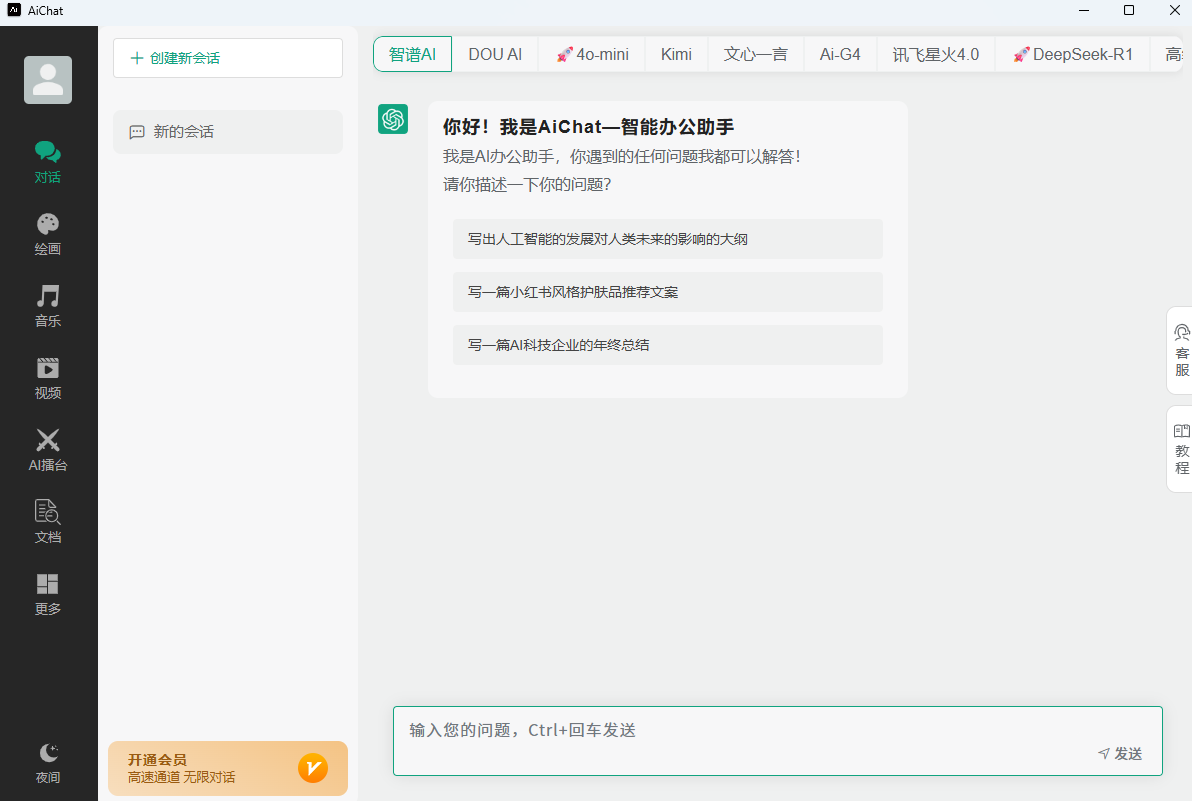This screenshot has width=1192, height=801.
Task: Click 创建新会话 to create new conversation
Action: pos(228,58)
